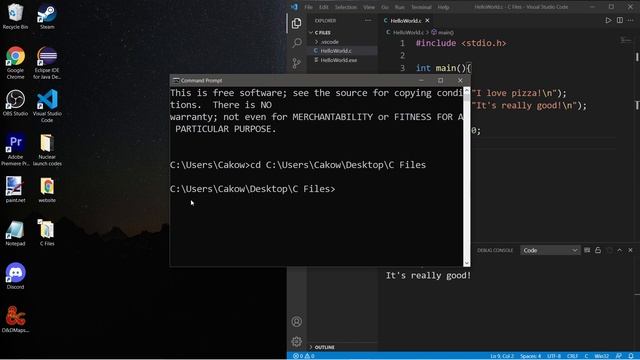This screenshot has height=360, width=640.
Task: Click the editor minimap in VS Code
Action: click(x=625, y=40)
